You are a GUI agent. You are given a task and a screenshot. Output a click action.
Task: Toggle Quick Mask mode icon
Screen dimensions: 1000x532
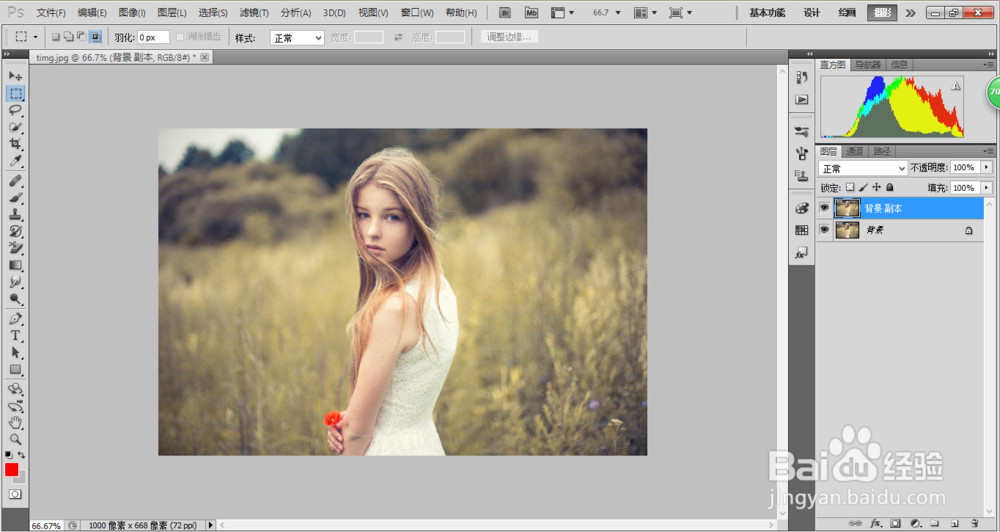[15, 494]
